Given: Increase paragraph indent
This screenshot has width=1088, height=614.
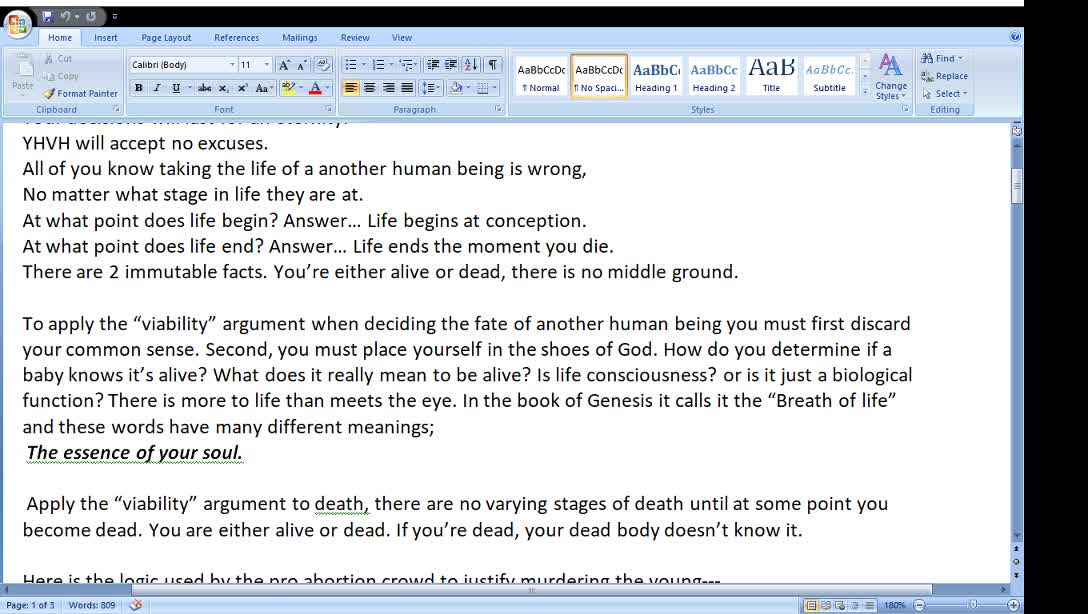Looking at the screenshot, I should click(451, 65).
